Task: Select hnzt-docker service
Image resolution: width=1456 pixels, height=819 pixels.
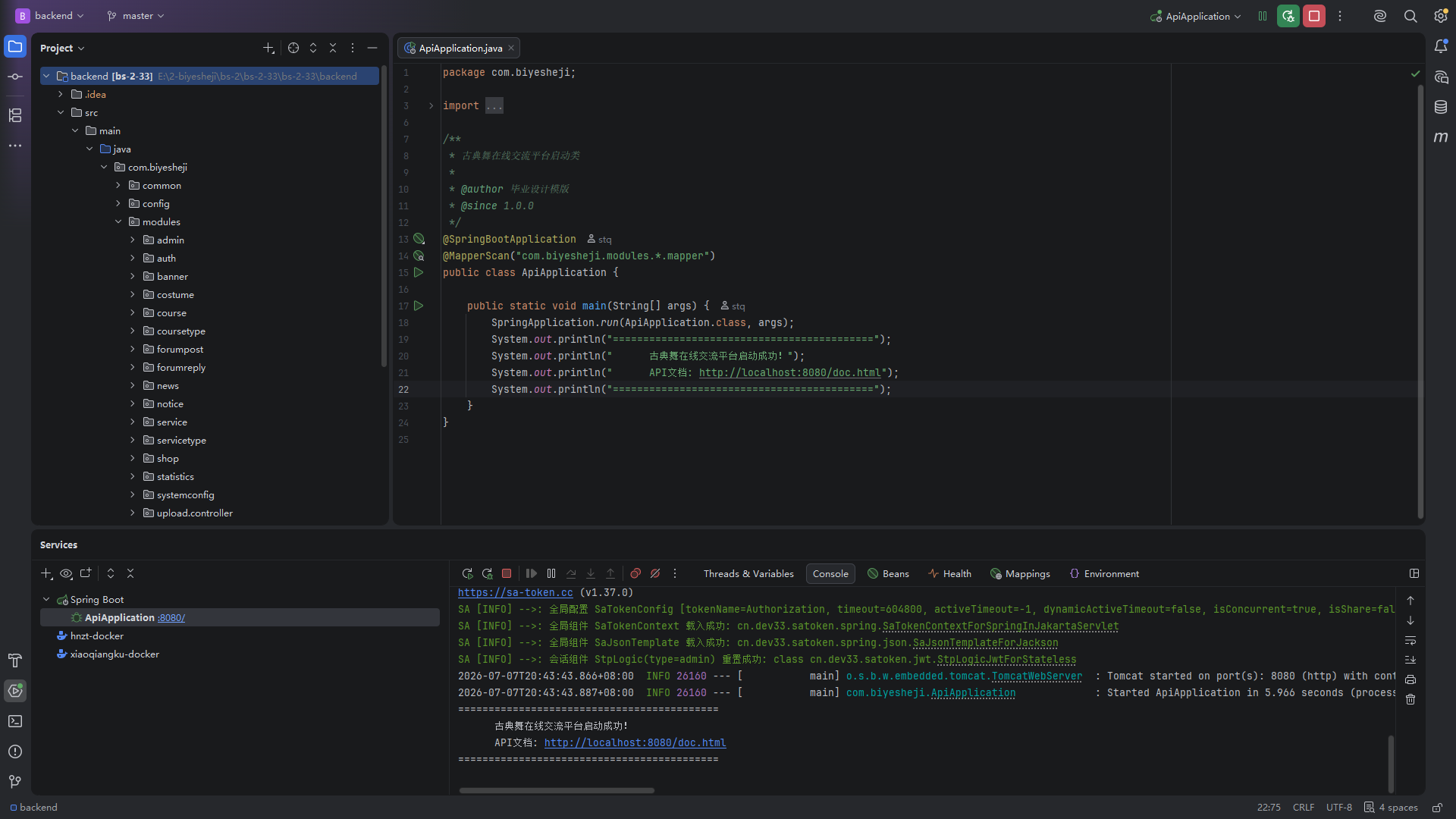Action: [x=96, y=636]
